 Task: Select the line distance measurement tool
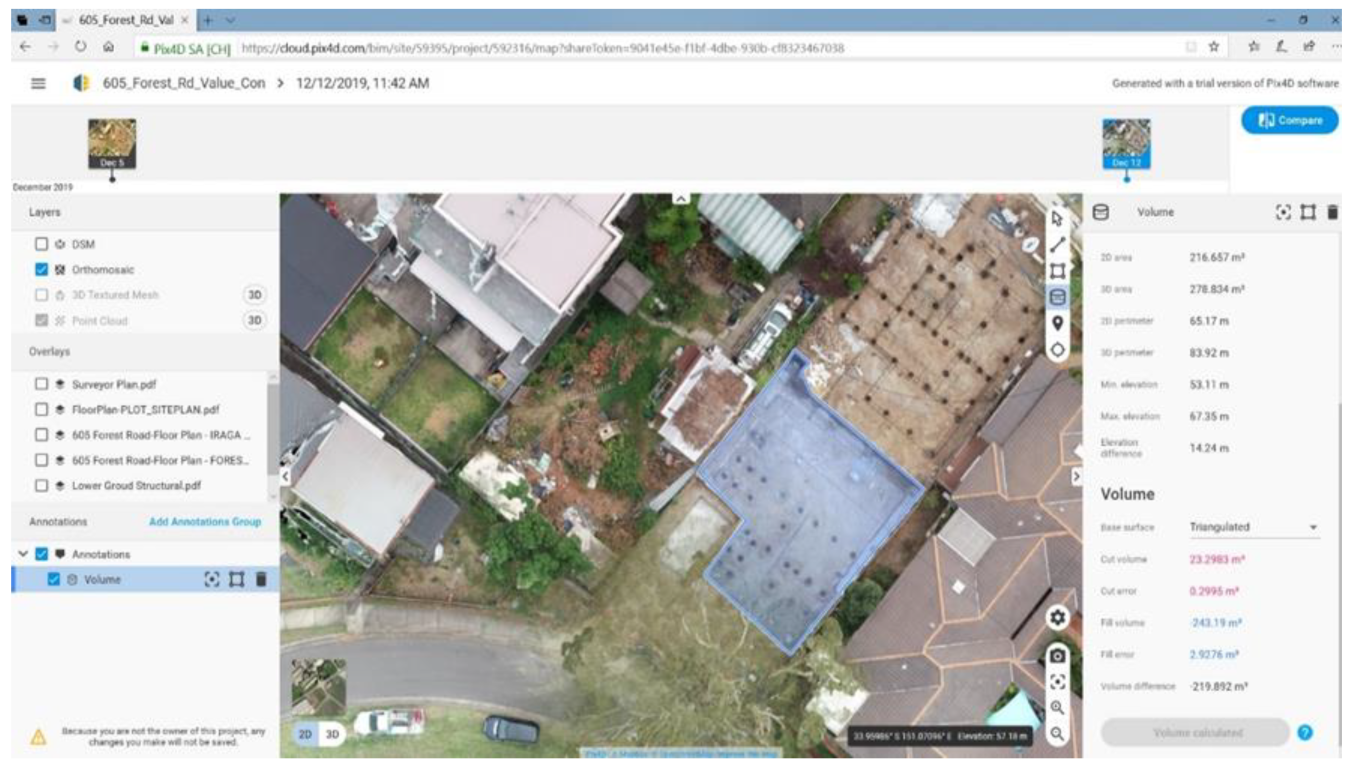pos(1057,245)
